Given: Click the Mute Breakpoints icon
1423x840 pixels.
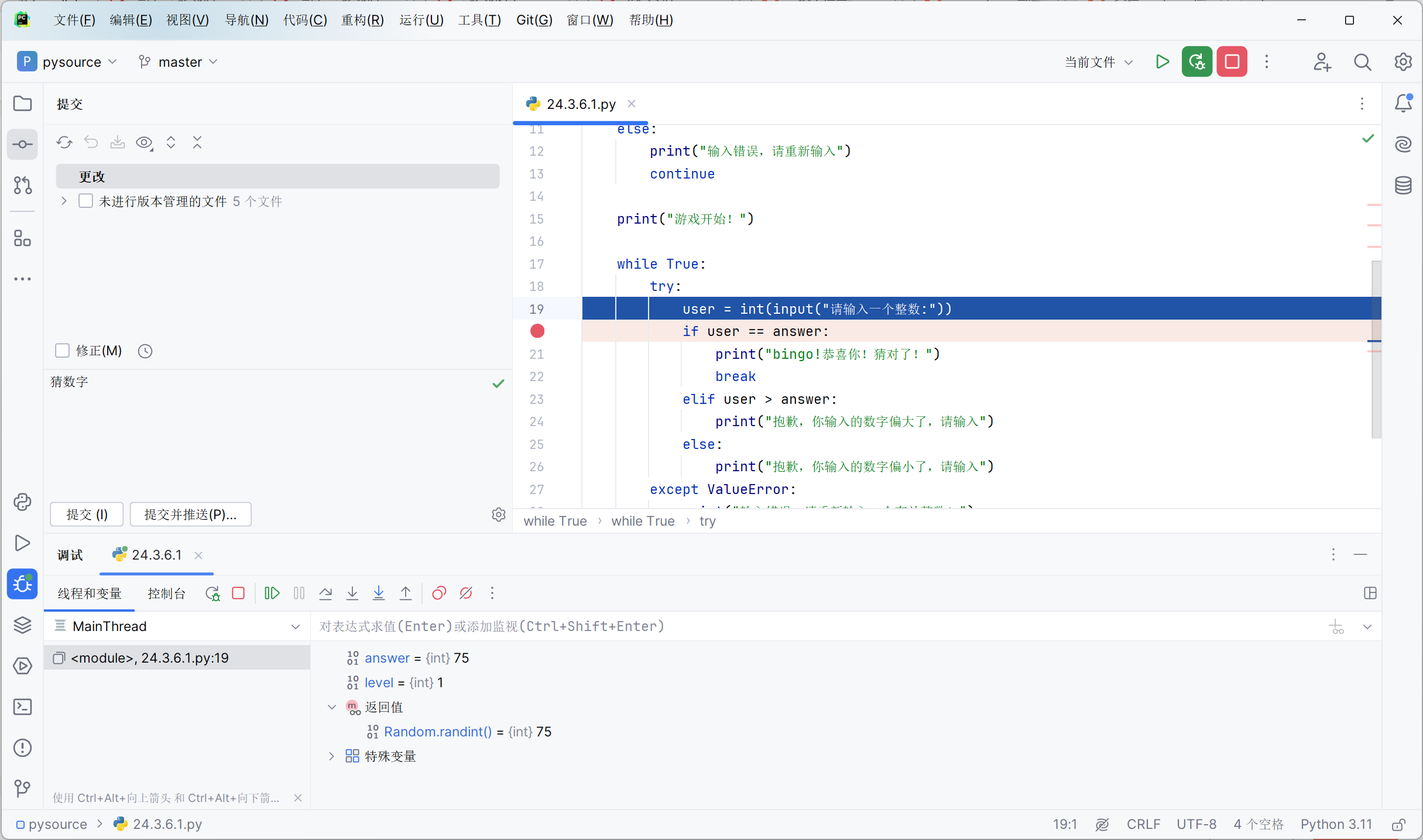Looking at the screenshot, I should pyautogui.click(x=466, y=593).
